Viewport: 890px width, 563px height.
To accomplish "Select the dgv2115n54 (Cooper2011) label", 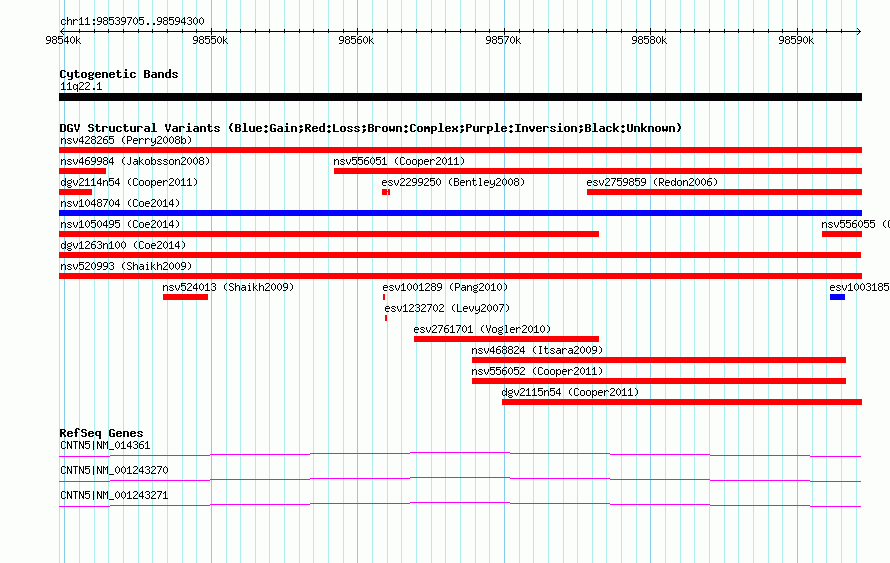I will [x=570, y=392].
